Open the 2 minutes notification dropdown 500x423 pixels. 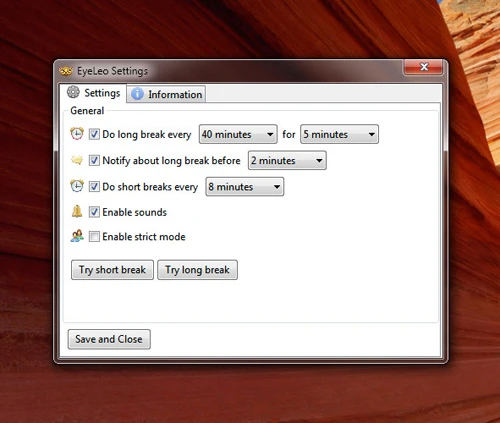[x=287, y=160]
